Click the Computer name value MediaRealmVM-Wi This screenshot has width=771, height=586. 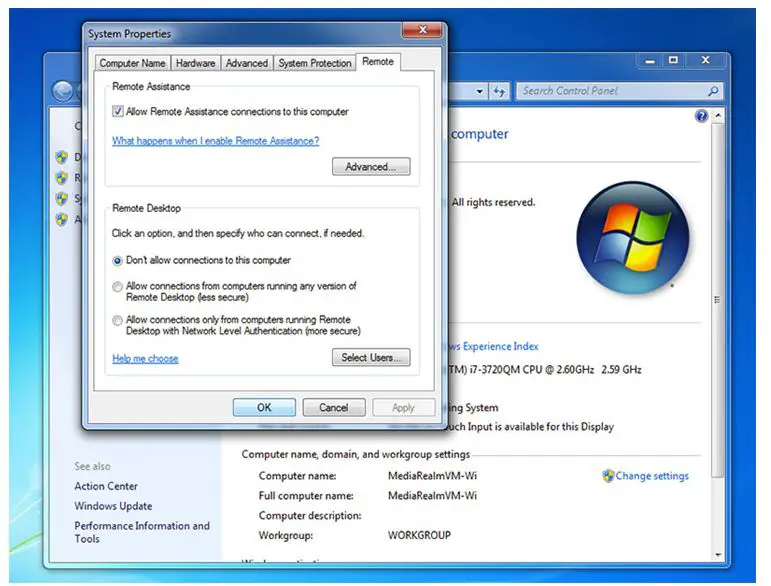click(x=432, y=476)
